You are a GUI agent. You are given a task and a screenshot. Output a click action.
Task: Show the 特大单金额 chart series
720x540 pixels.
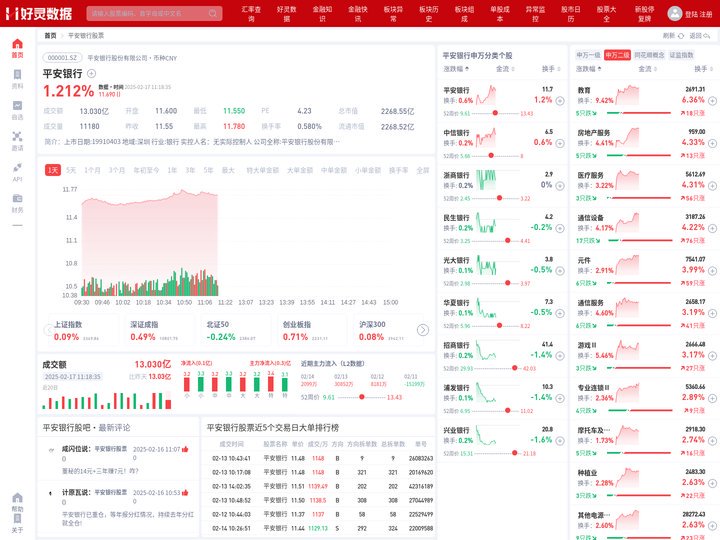click(x=263, y=170)
